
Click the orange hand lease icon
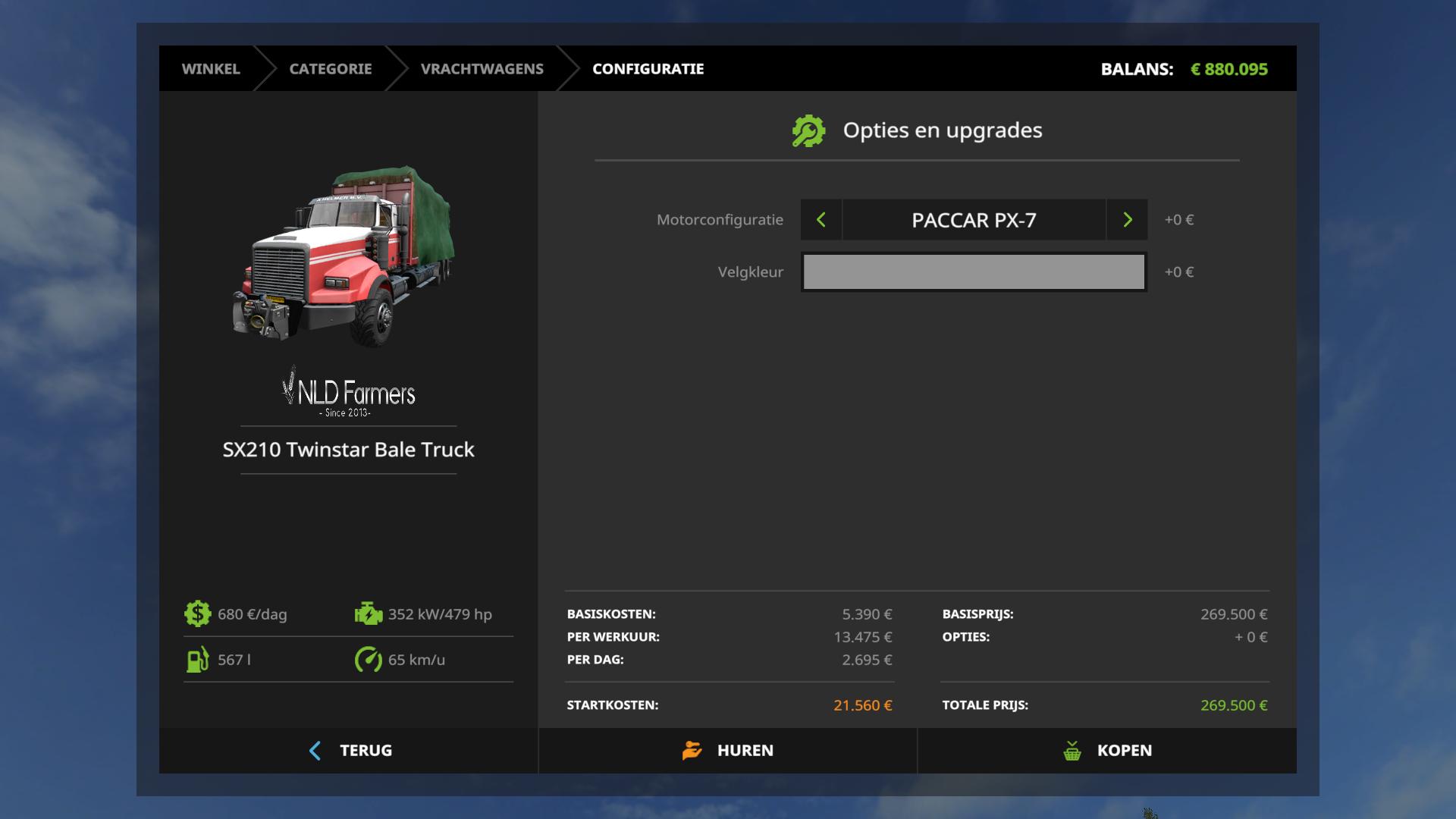[692, 750]
